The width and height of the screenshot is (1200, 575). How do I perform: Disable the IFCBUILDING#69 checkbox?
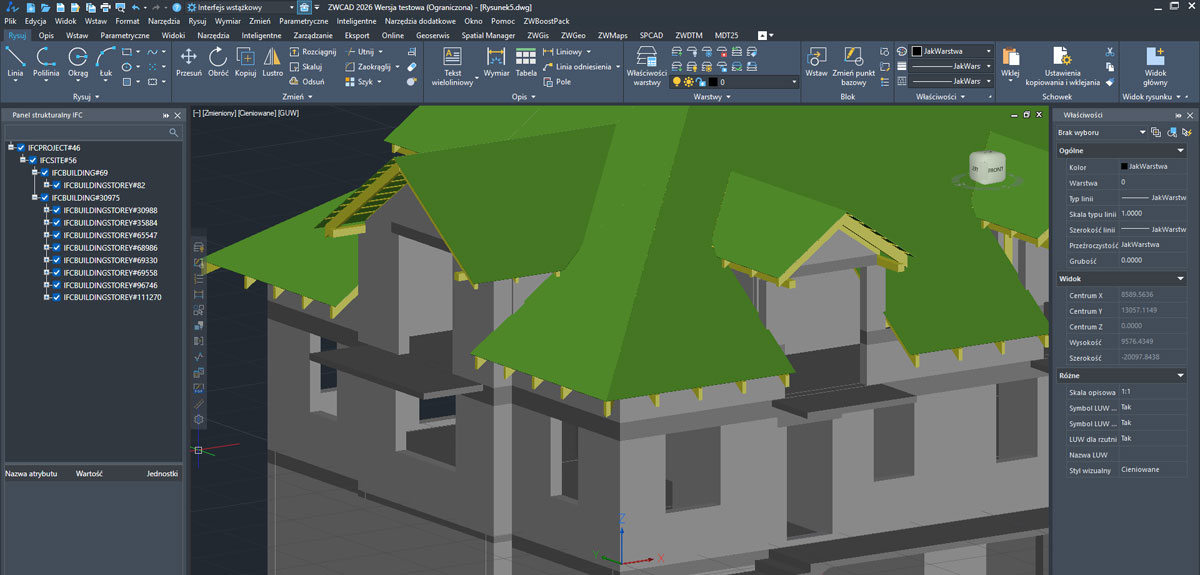tap(44, 173)
